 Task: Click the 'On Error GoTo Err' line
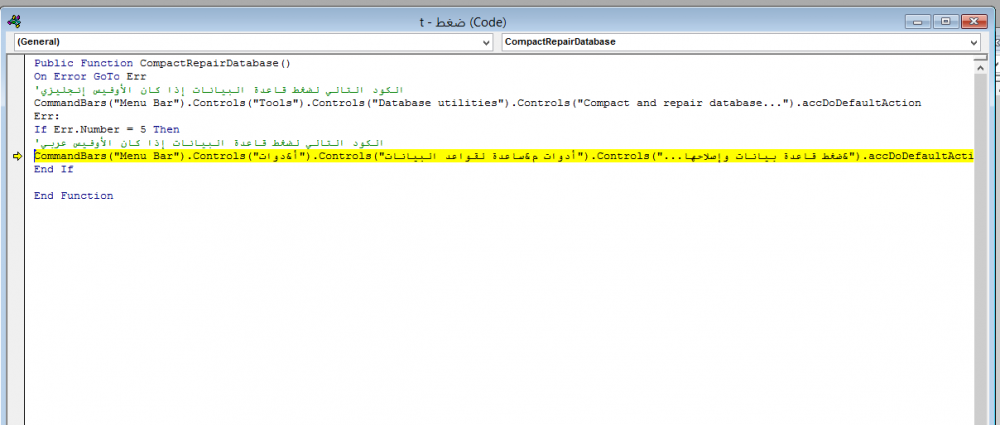point(90,76)
